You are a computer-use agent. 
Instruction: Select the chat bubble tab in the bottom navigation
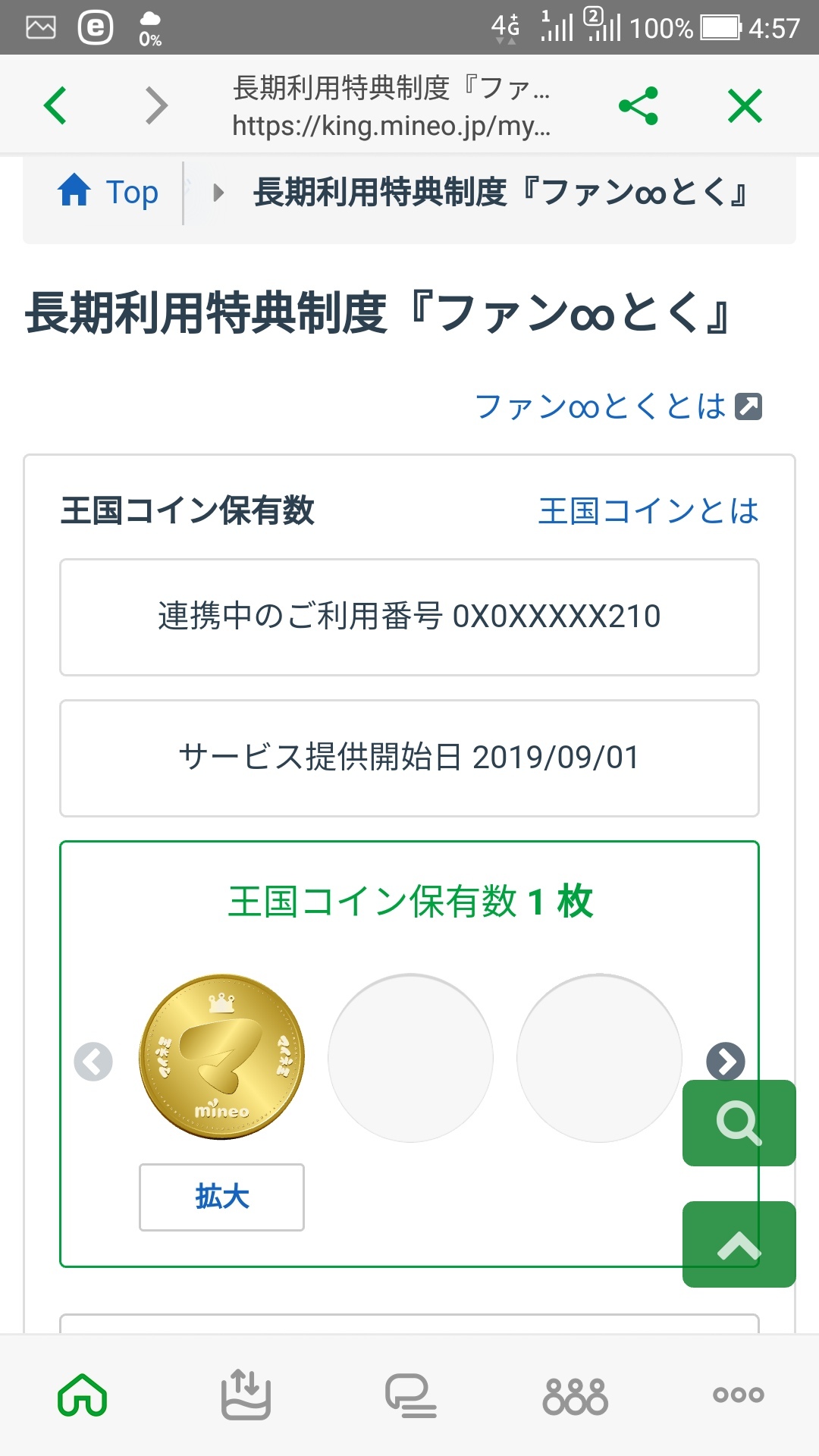click(x=410, y=1395)
